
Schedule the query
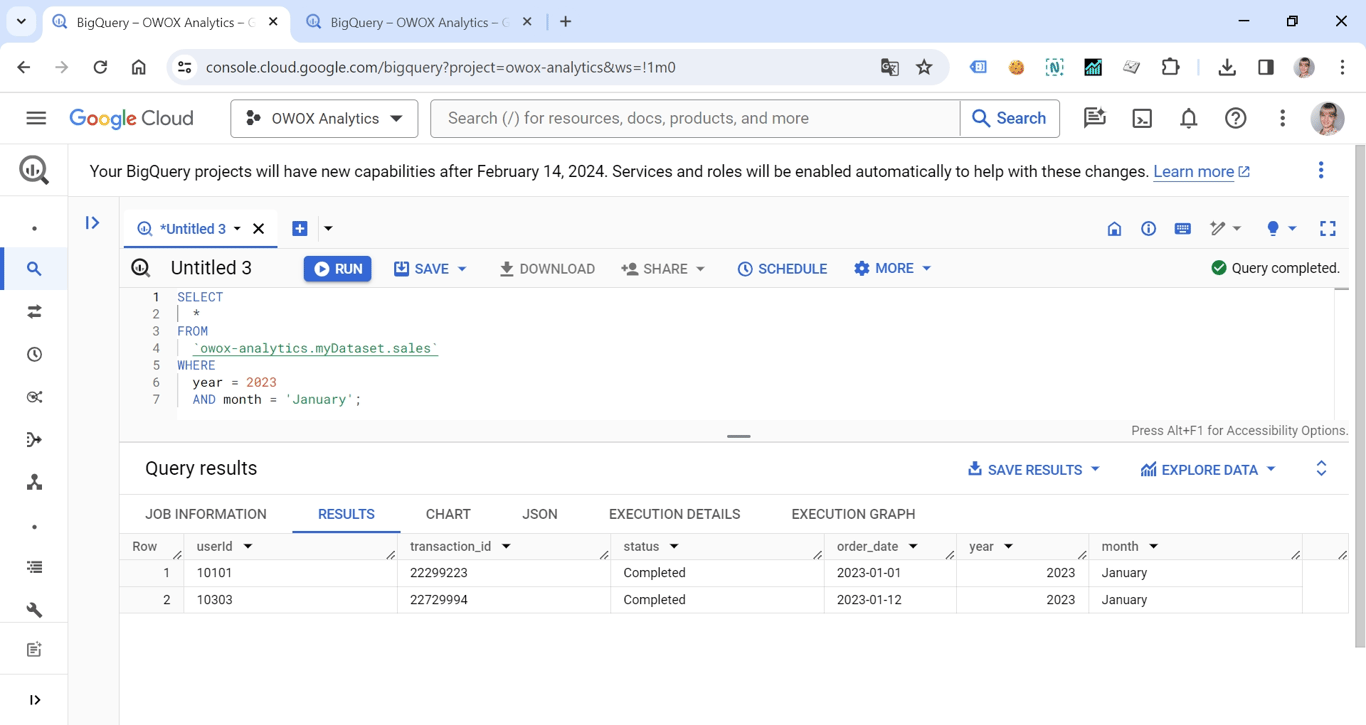pos(782,269)
